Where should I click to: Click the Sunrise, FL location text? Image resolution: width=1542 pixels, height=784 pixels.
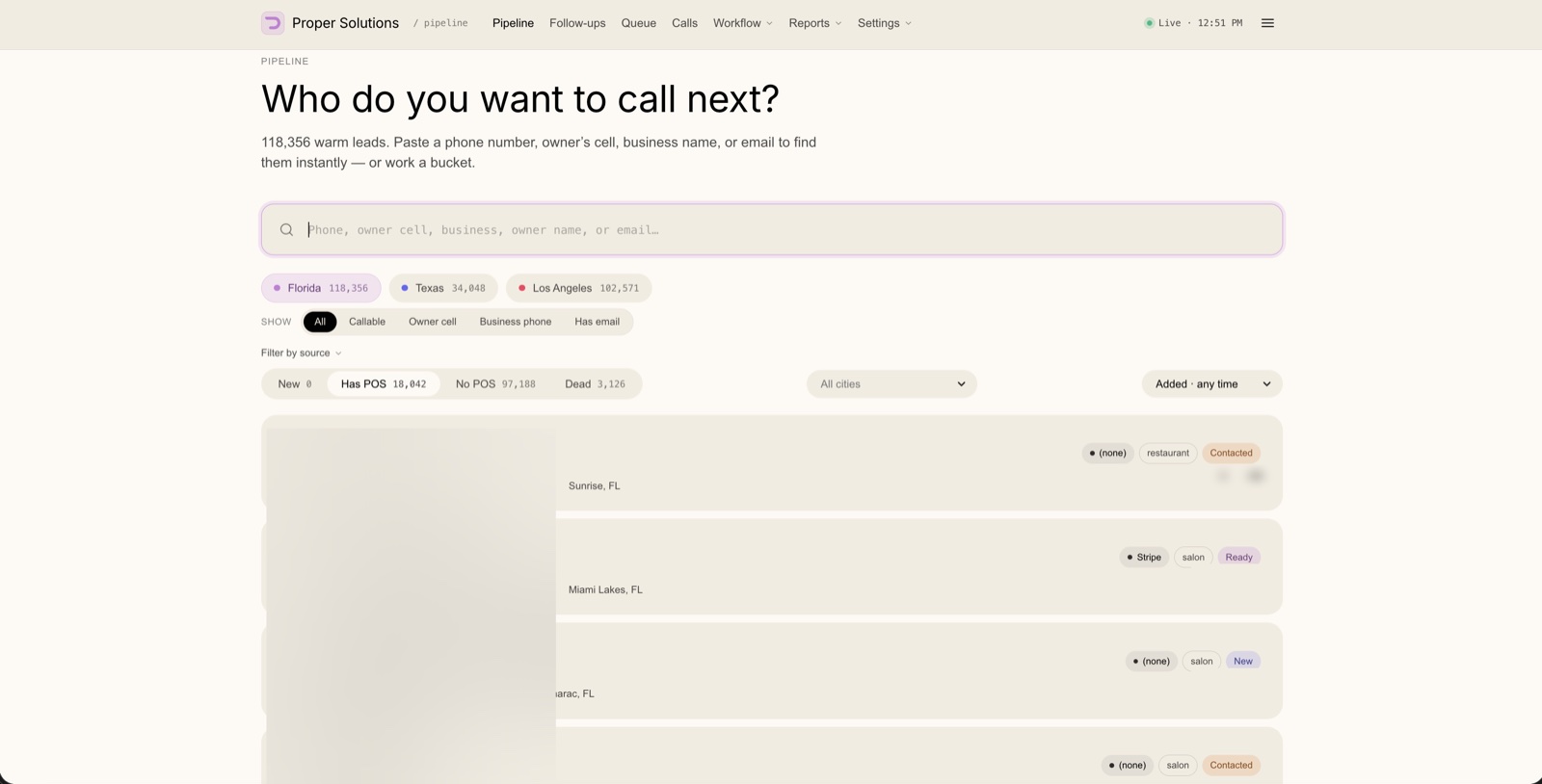click(595, 486)
